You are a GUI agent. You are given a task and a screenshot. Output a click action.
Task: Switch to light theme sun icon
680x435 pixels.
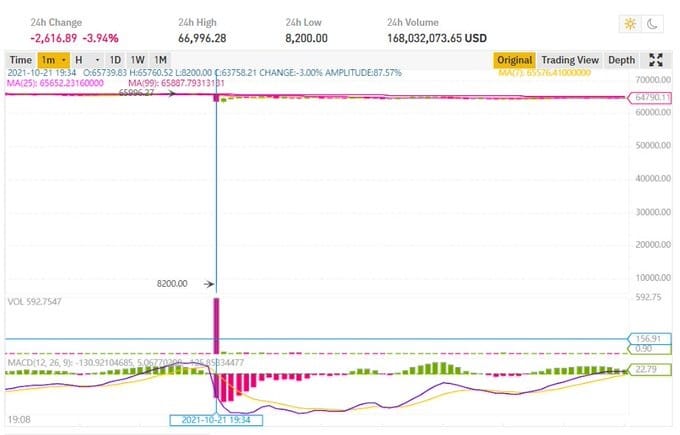click(630, 24)
